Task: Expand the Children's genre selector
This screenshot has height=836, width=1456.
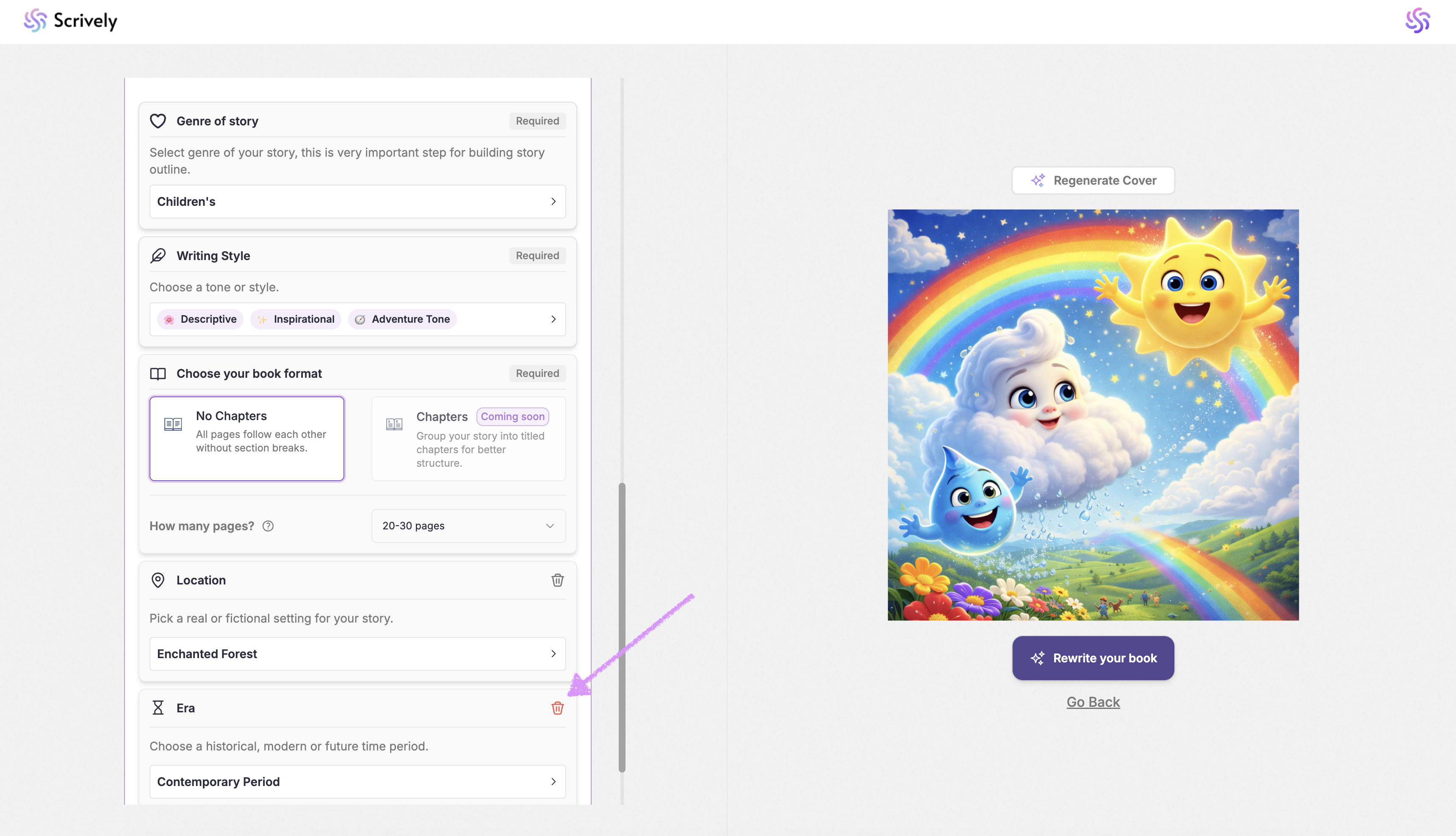Action: click(x=357, y=202)
